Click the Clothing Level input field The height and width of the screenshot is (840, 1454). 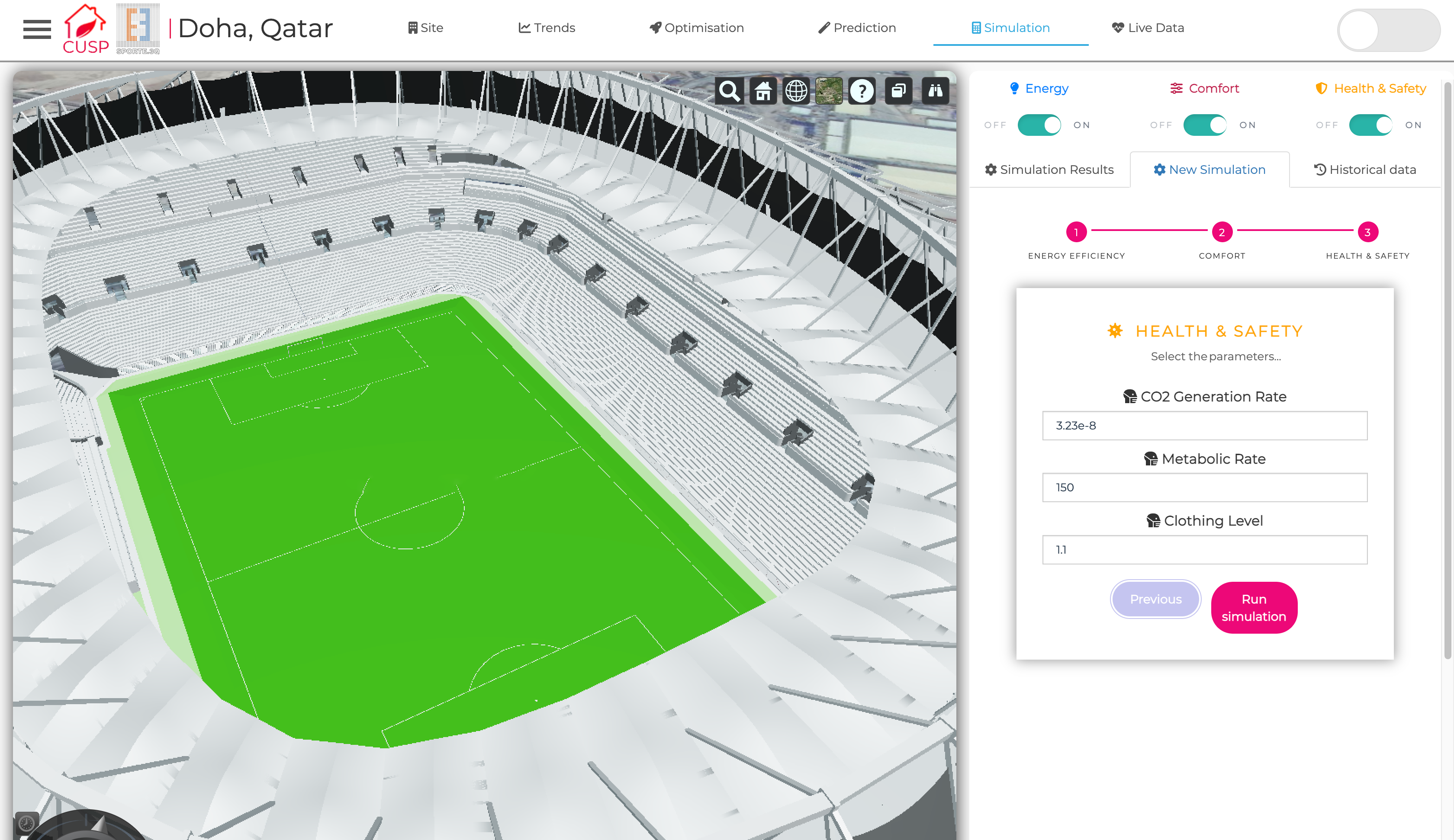click(1205, 550)
